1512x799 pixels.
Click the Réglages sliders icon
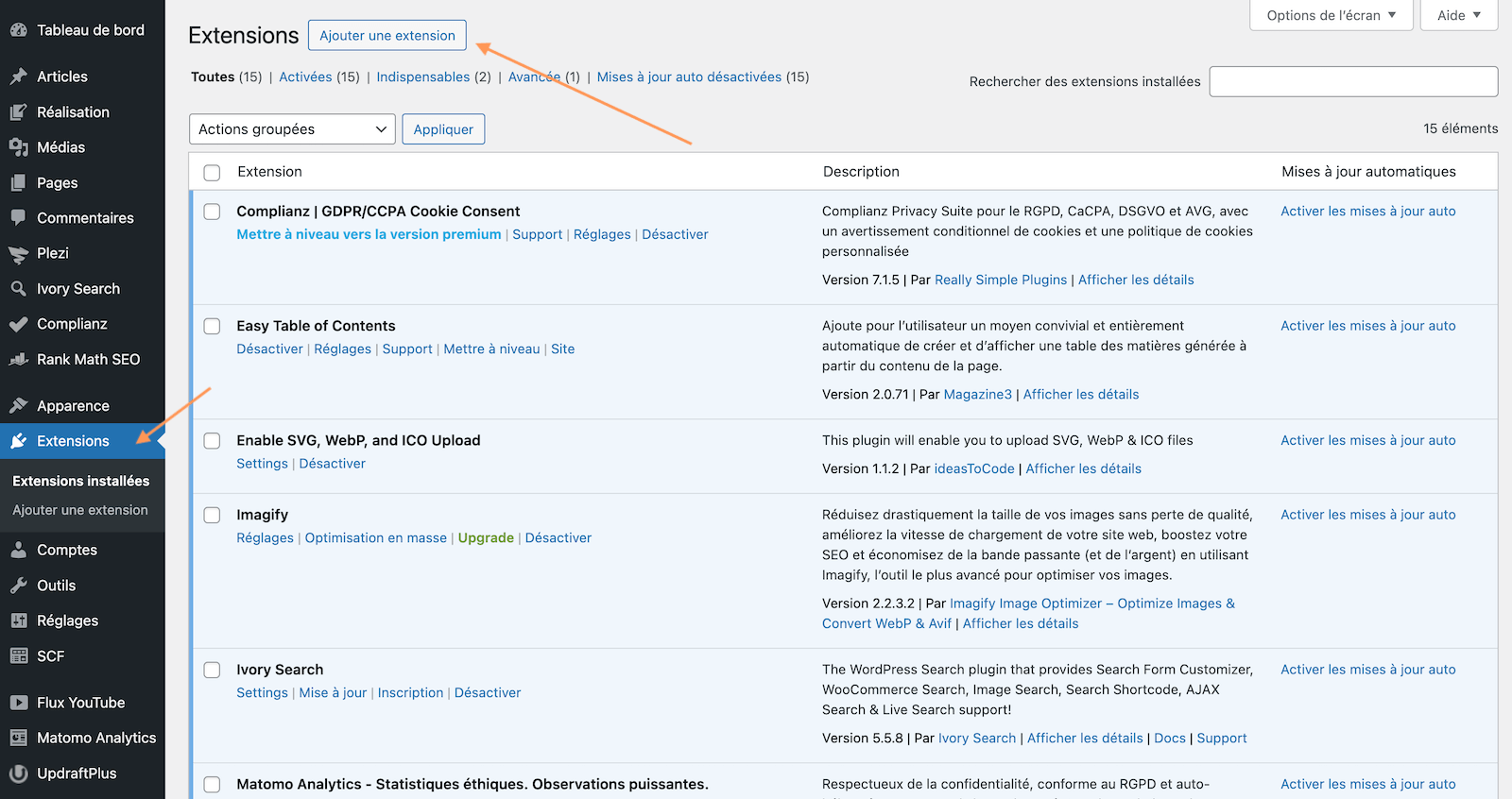(x=19, y=620)
